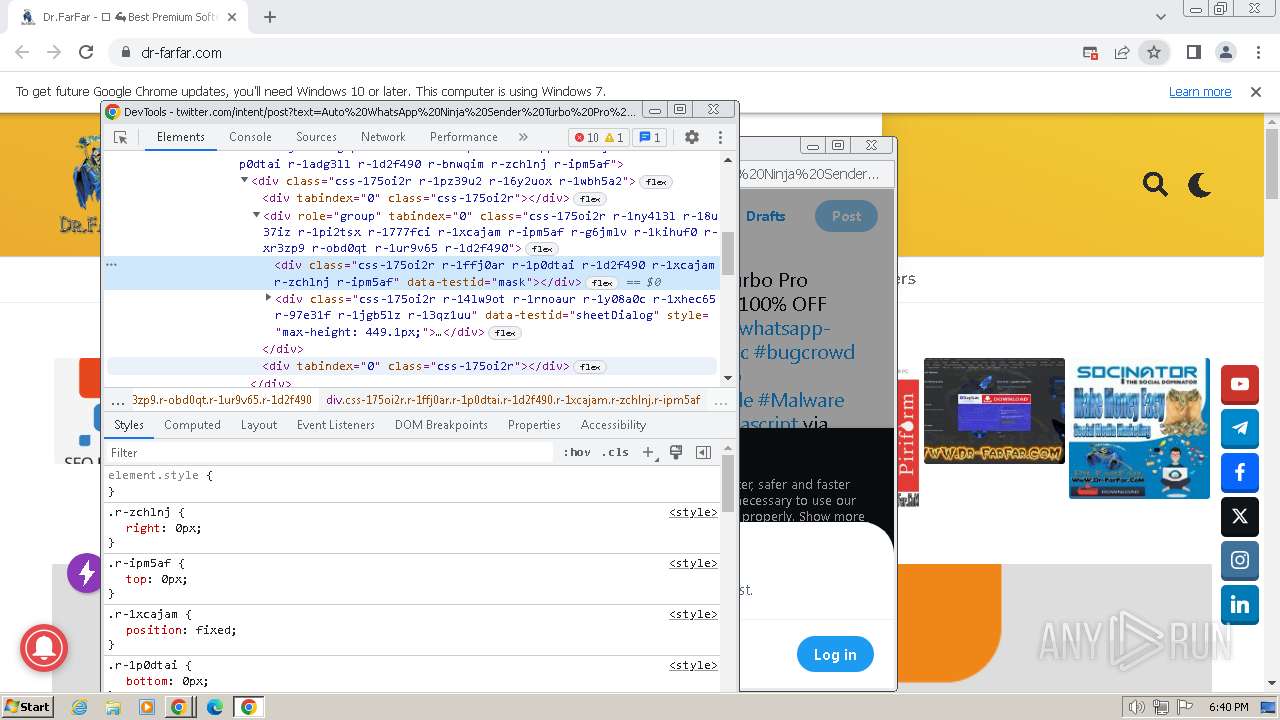This screenshot has height=720, width=1280.
Task: Reload the page in Chrome
Action: (x=86, y=52)
